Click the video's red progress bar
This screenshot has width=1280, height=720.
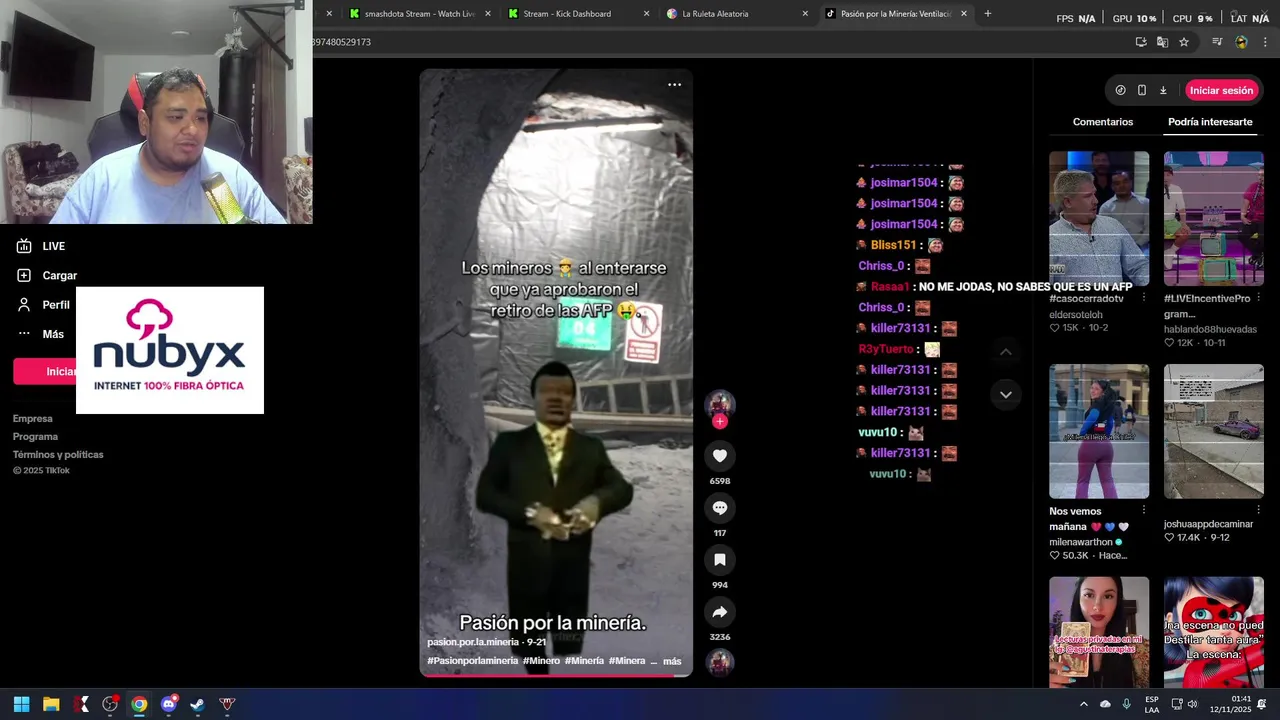[x=556, y=676]
